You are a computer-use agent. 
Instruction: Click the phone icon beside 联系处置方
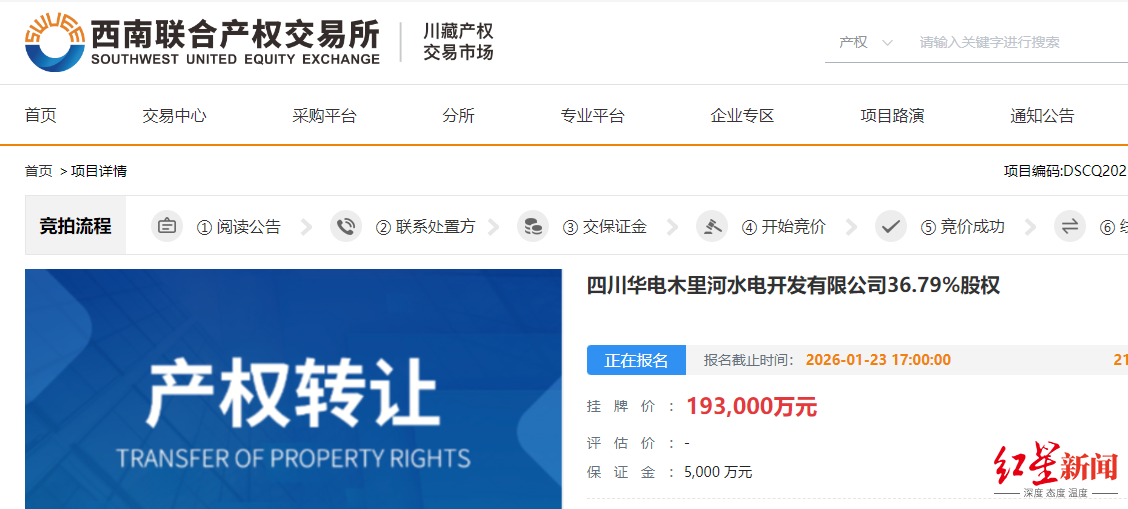click(346, 227)
